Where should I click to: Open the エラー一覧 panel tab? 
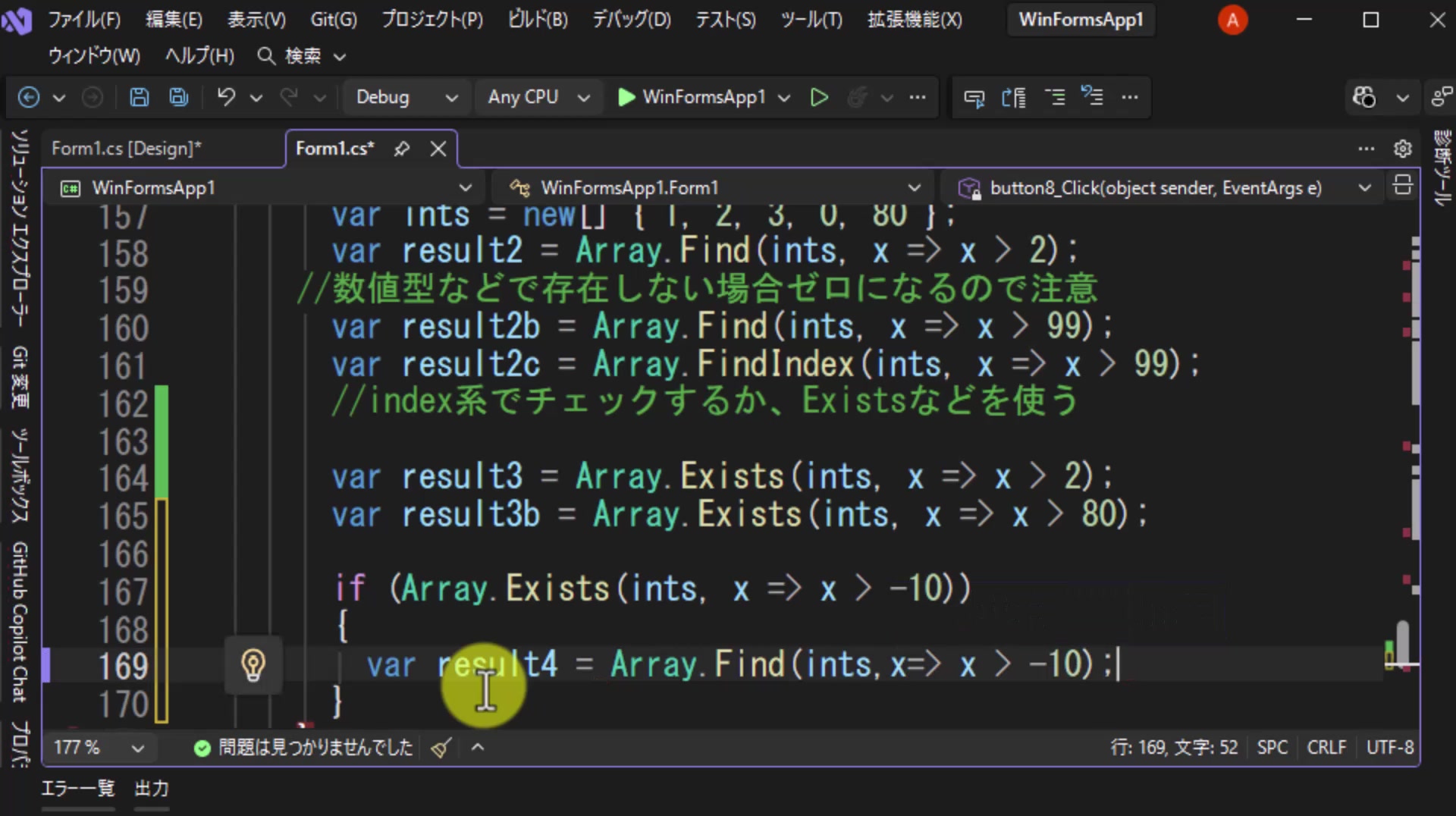click(x=78, y=789)
